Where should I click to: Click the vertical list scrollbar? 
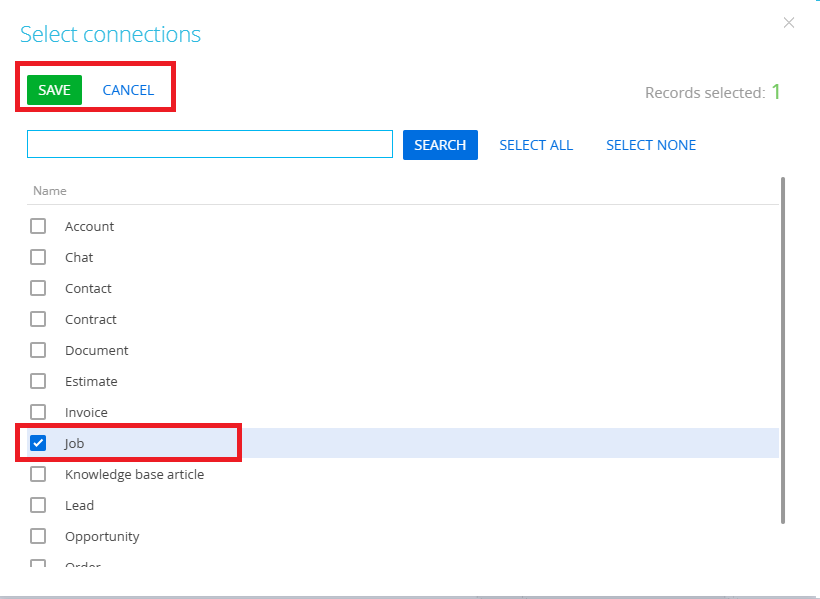[x=782, y=350]
